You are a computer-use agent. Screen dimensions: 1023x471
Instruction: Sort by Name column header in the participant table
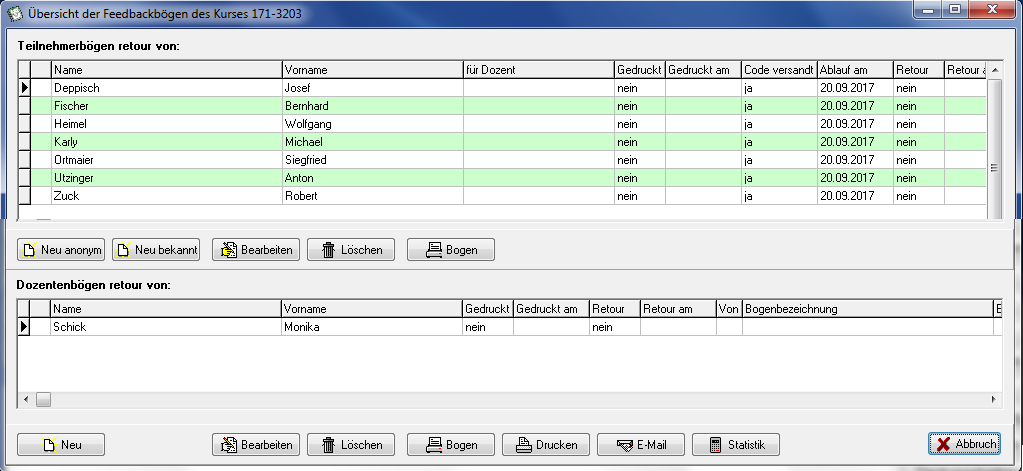167,70
